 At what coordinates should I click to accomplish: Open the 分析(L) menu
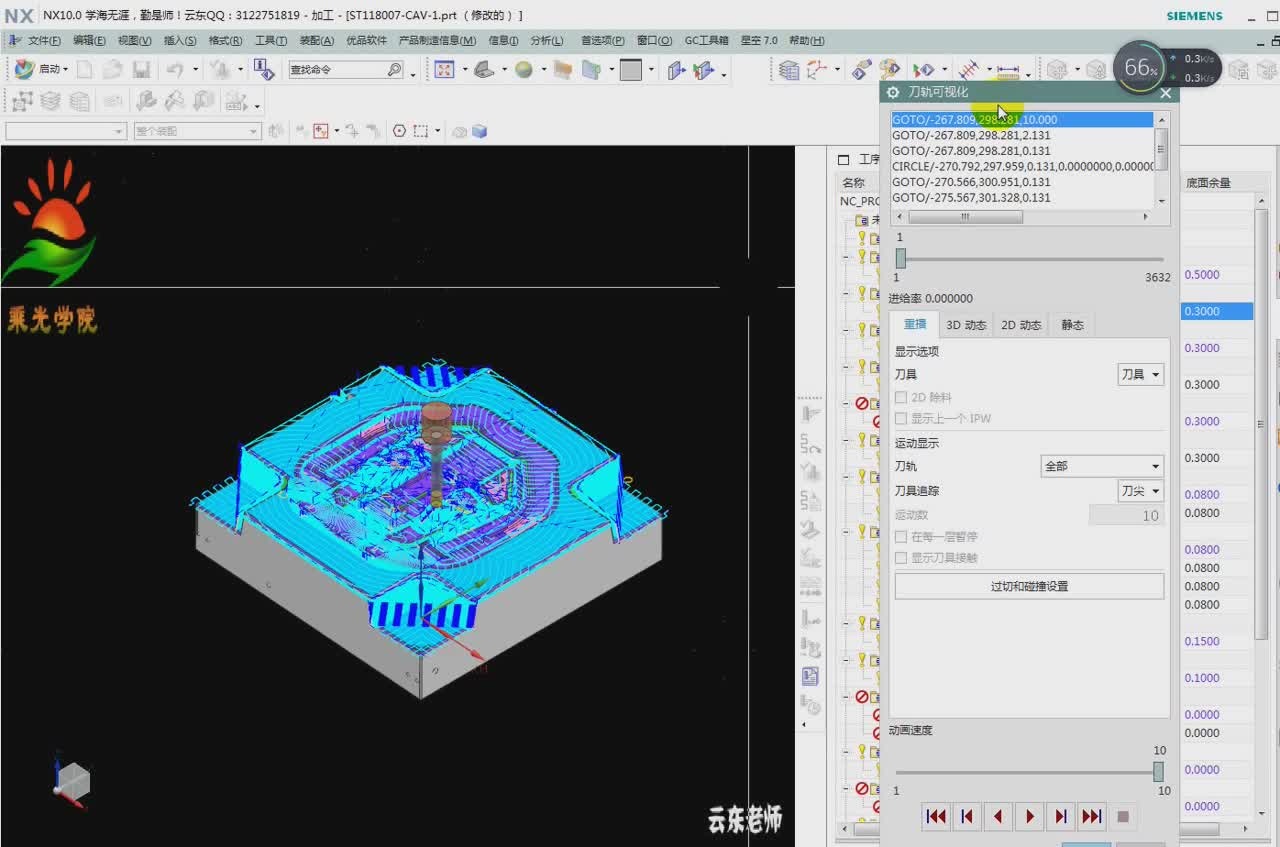tap(547, 40)
